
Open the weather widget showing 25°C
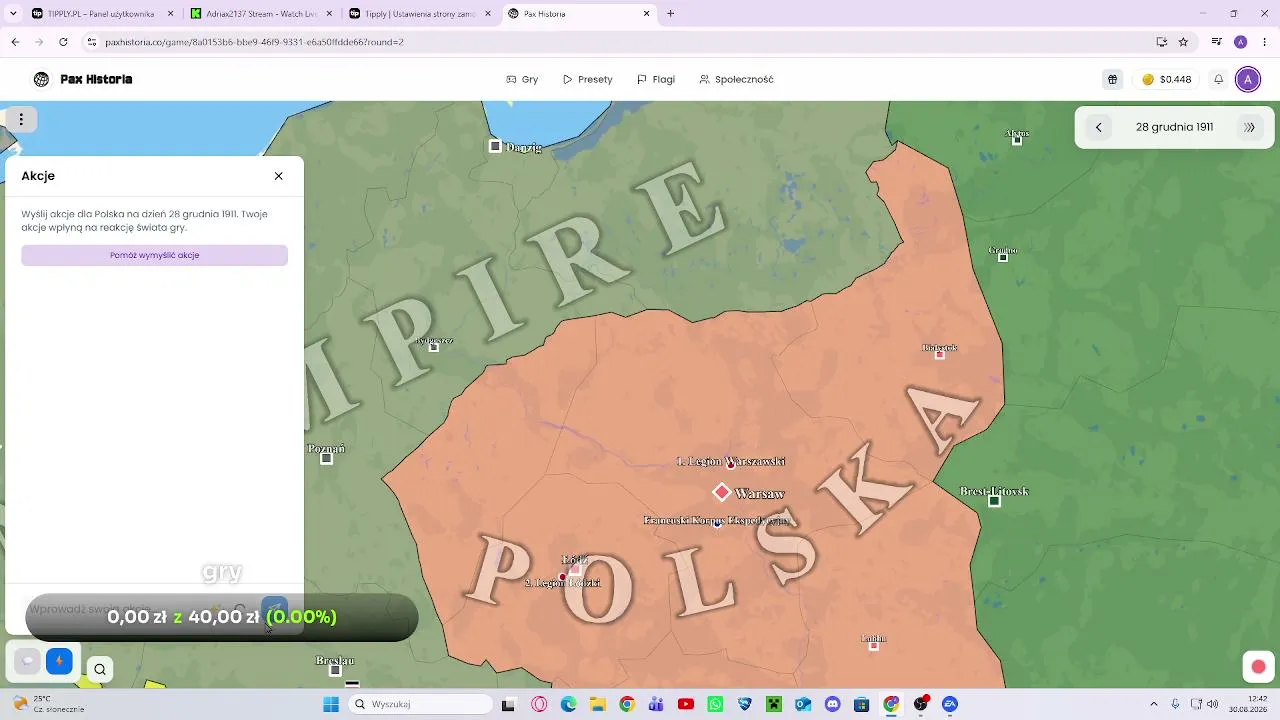(48, 704)
